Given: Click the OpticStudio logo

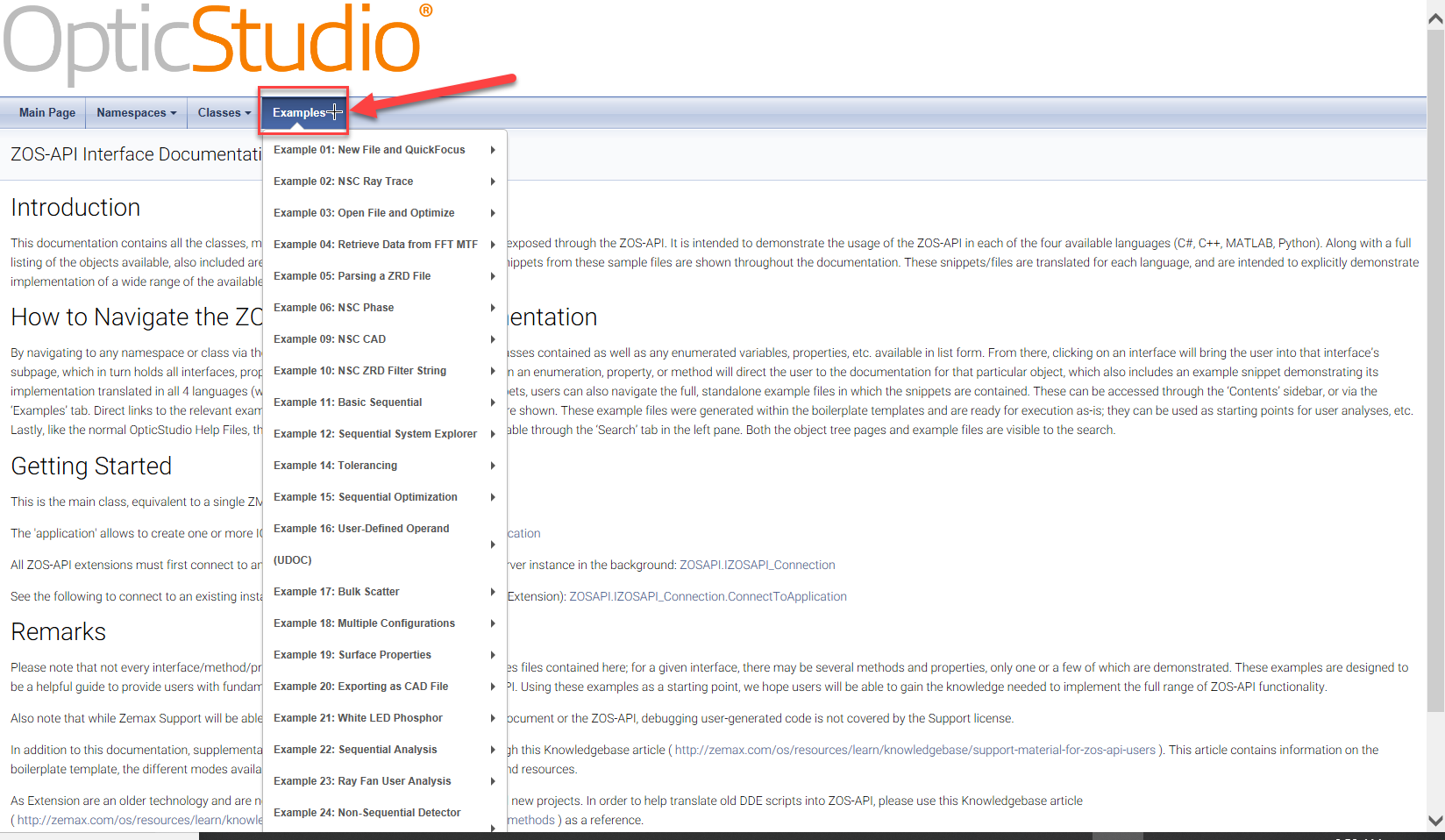Looking at the screenshot, I should click(217, 44).
